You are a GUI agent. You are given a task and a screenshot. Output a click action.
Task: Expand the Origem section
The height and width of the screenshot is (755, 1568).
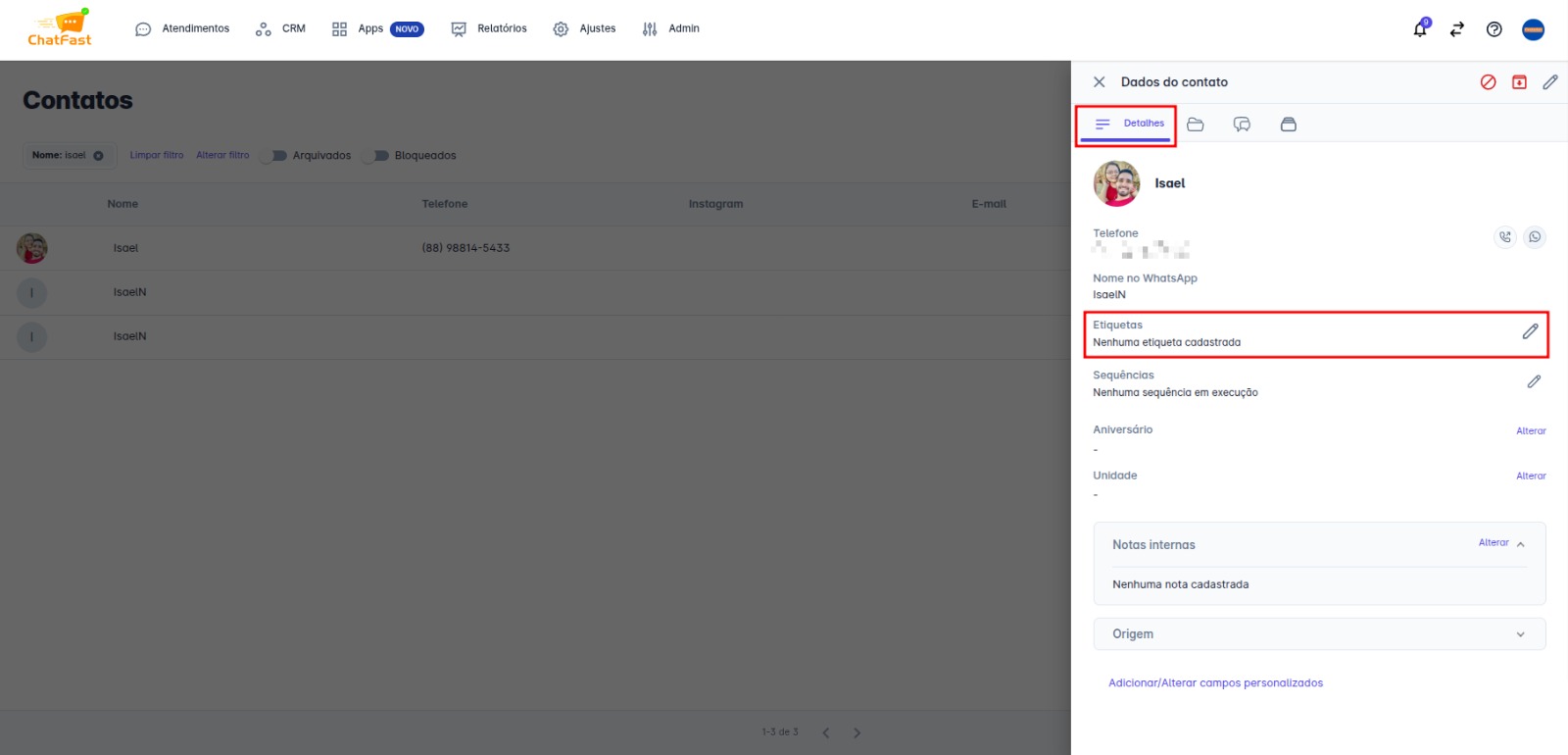[1520, 634]
